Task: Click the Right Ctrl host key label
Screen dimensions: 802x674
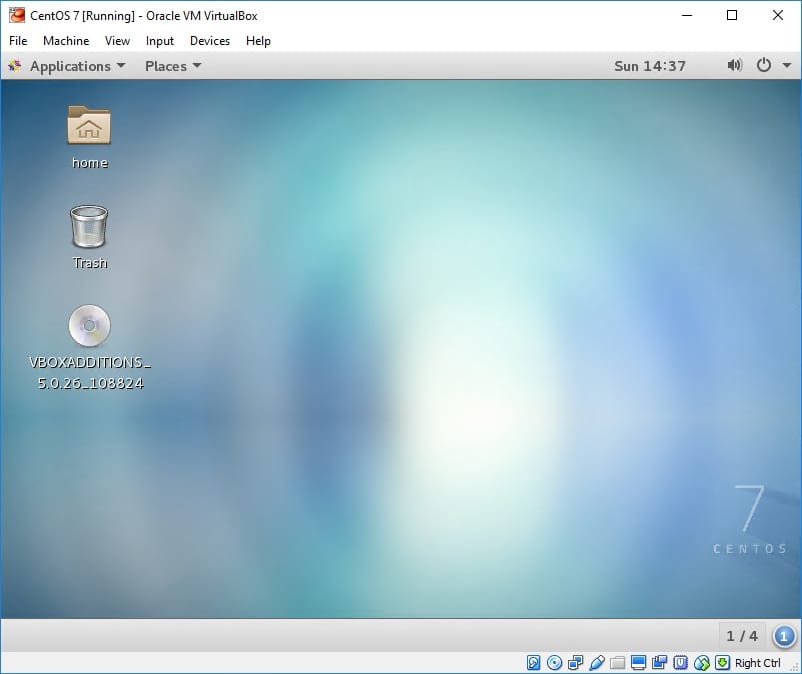Action: pos(758,663)
